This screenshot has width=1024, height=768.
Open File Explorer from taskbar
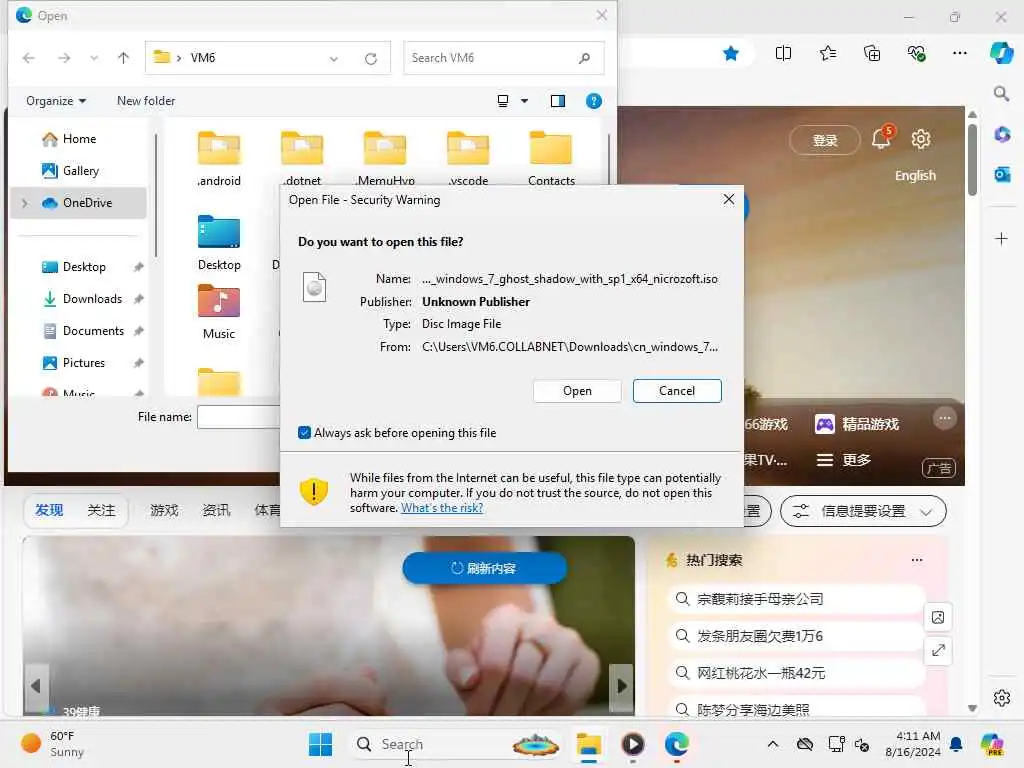pyautogui.click(x=588, y=744)
